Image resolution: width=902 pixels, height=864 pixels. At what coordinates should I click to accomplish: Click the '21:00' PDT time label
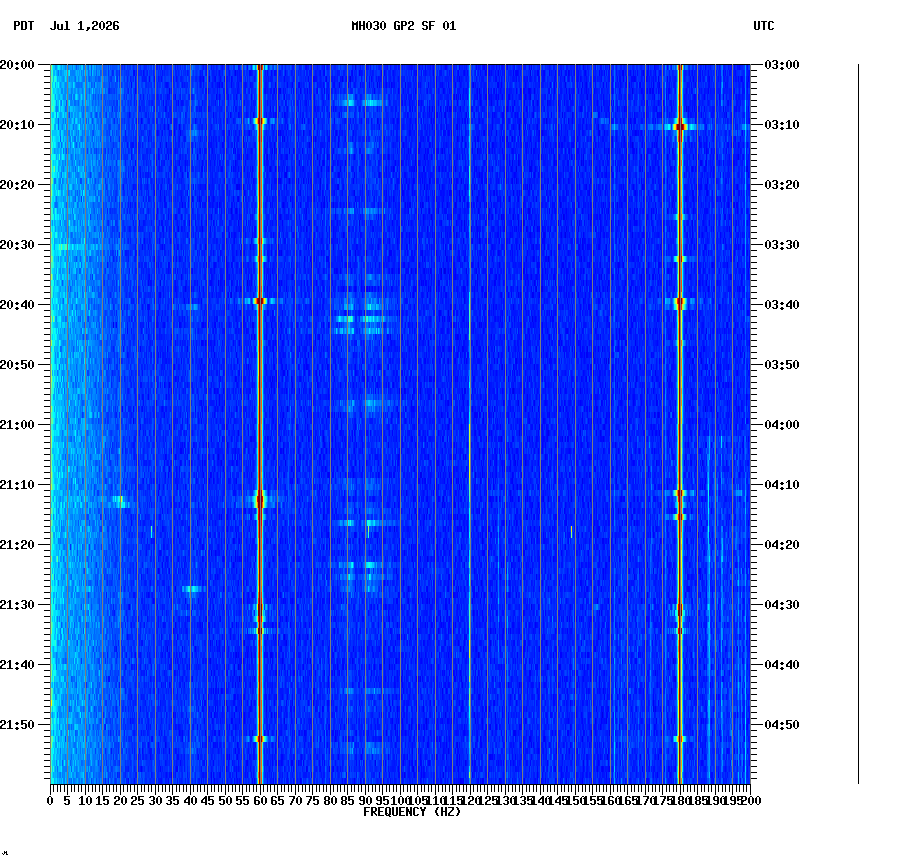pyautogui.click(x=17, y=425)
